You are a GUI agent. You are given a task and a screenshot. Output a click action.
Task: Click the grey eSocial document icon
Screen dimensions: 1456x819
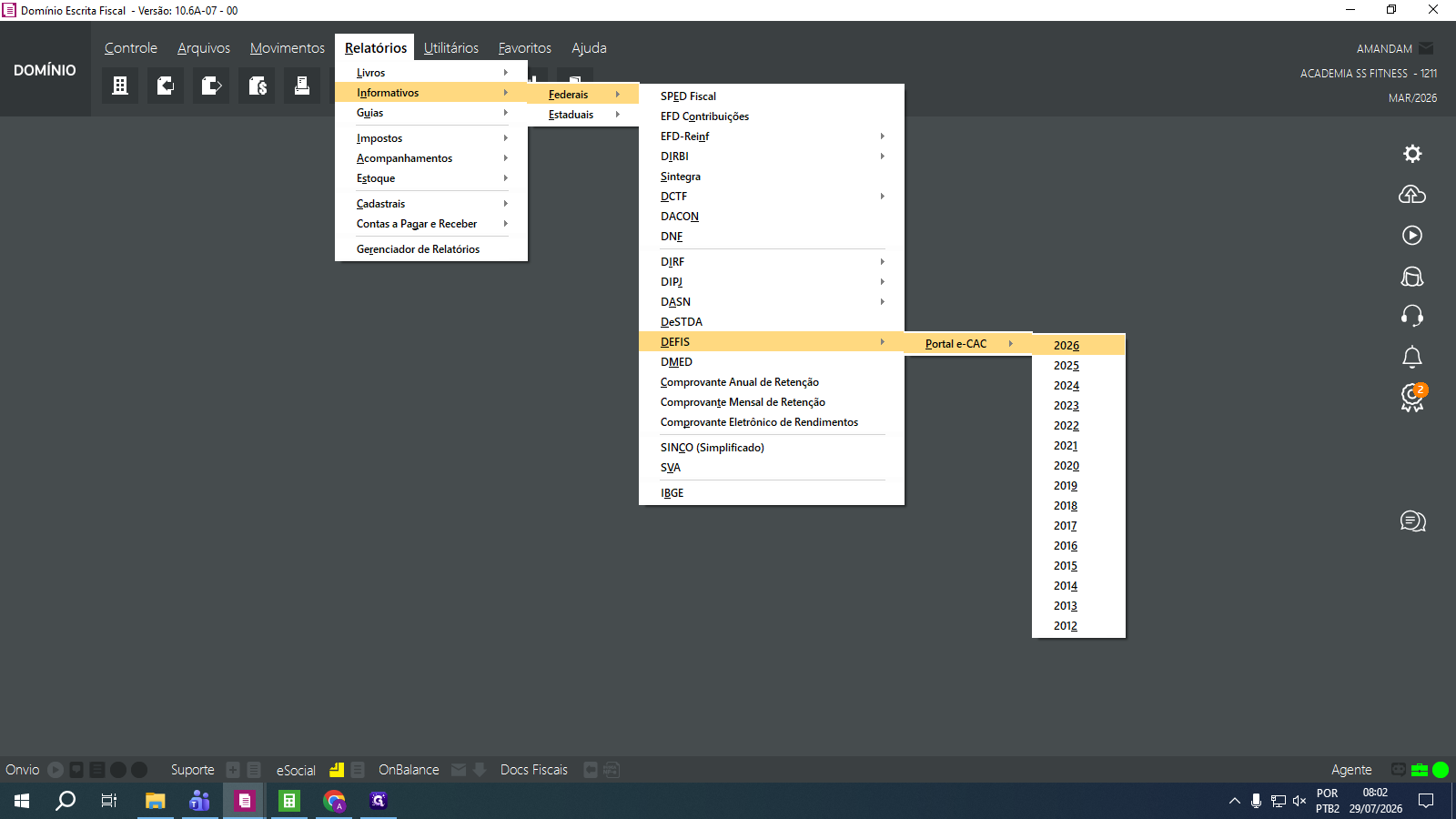click(x=358, y=770)
